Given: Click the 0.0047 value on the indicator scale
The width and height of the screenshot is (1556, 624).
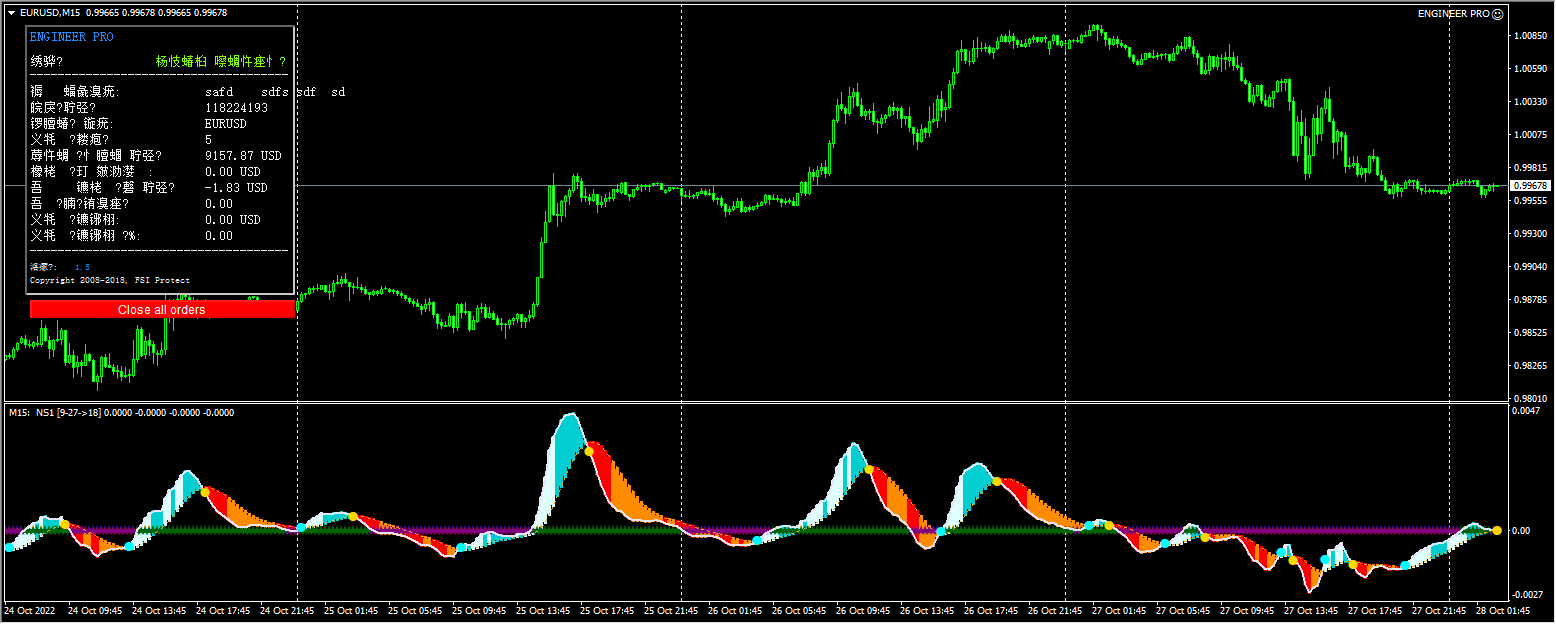Looking at the screenshot, I should [x=1527, y=410].
